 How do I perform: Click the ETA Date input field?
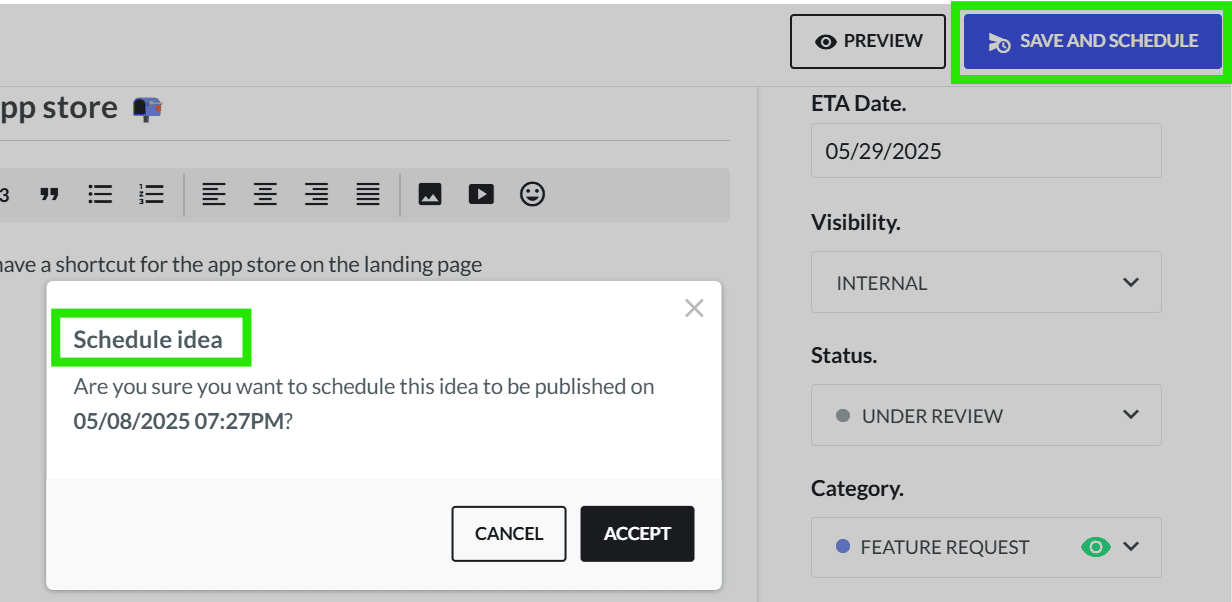[986, 151]
